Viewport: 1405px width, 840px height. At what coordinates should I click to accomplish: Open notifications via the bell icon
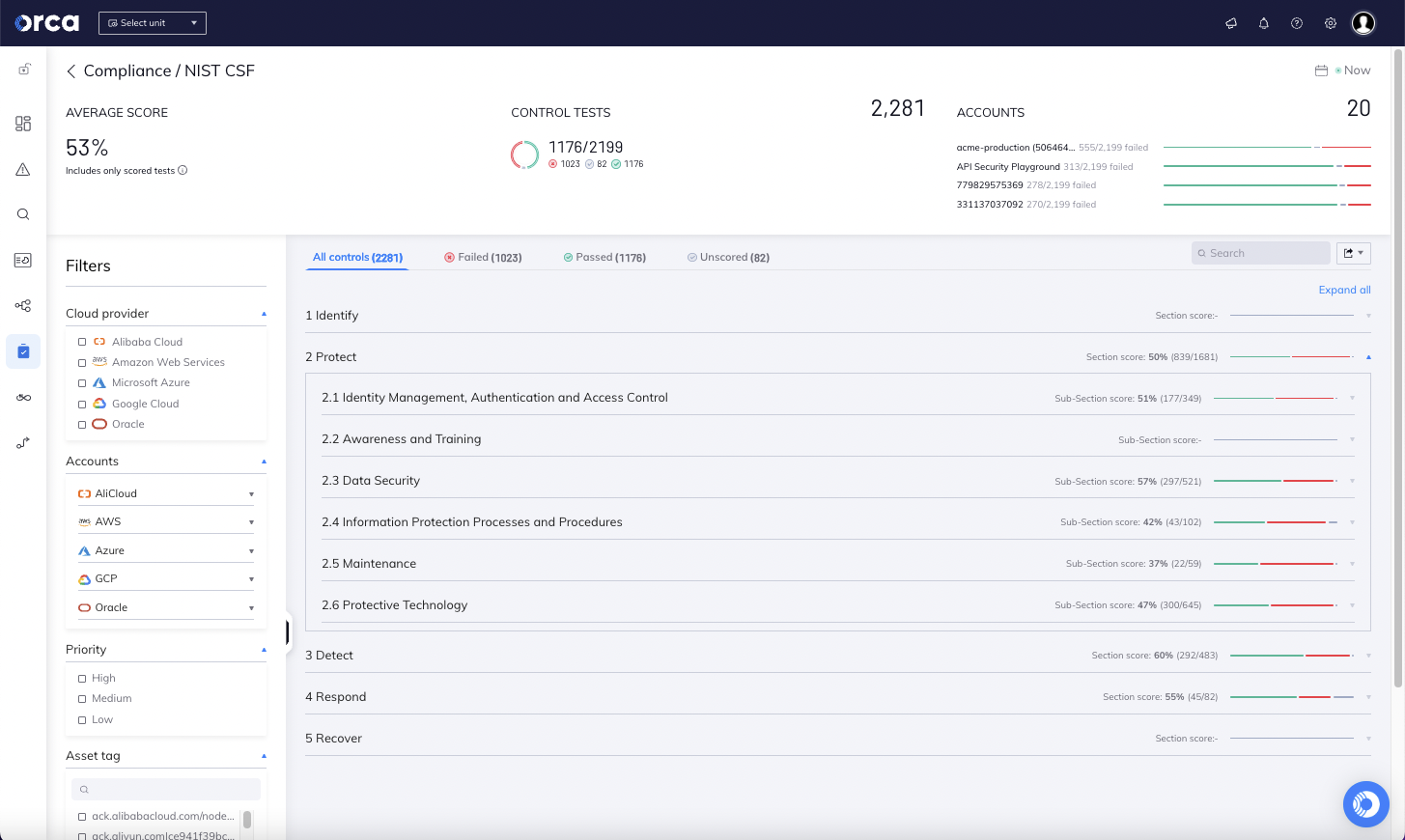[1263, 22]
